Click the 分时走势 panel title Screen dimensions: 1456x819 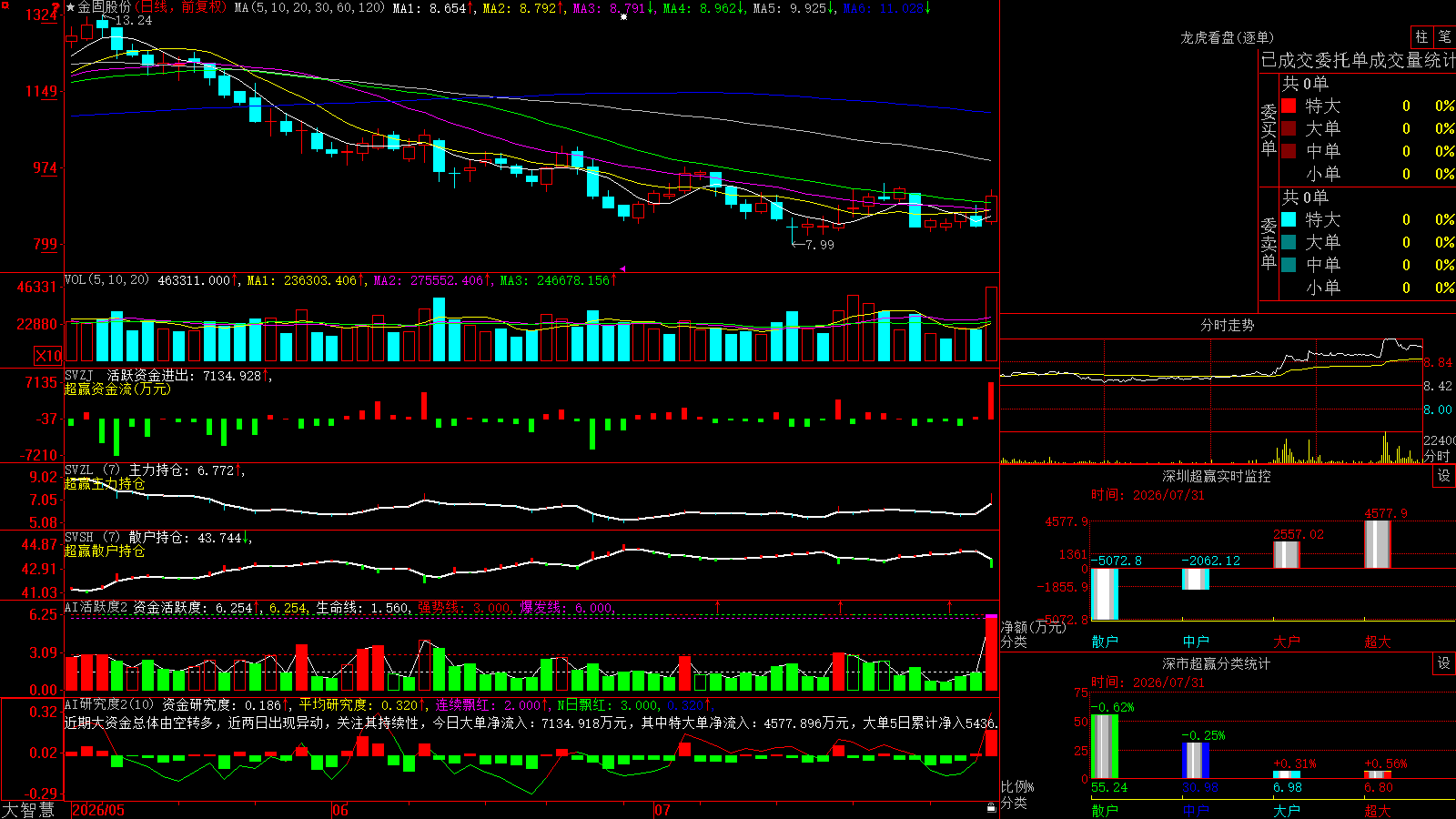point(1228,325)
